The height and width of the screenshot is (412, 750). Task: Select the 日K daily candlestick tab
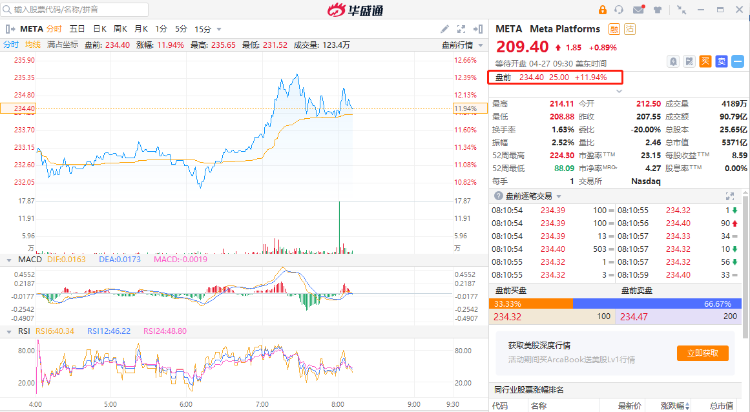[98, 29]
